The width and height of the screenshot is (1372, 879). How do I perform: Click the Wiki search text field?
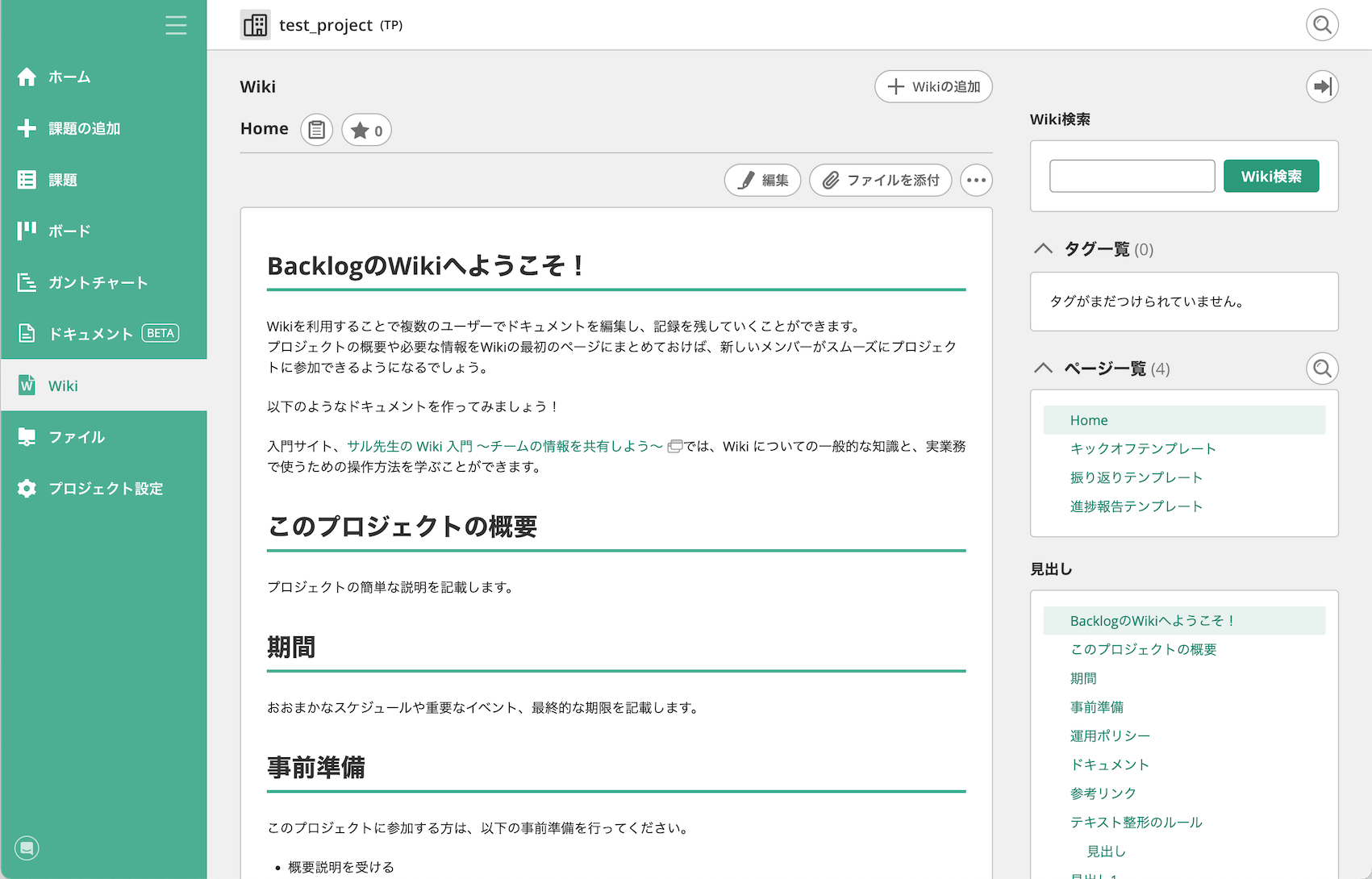point(1132,176)
